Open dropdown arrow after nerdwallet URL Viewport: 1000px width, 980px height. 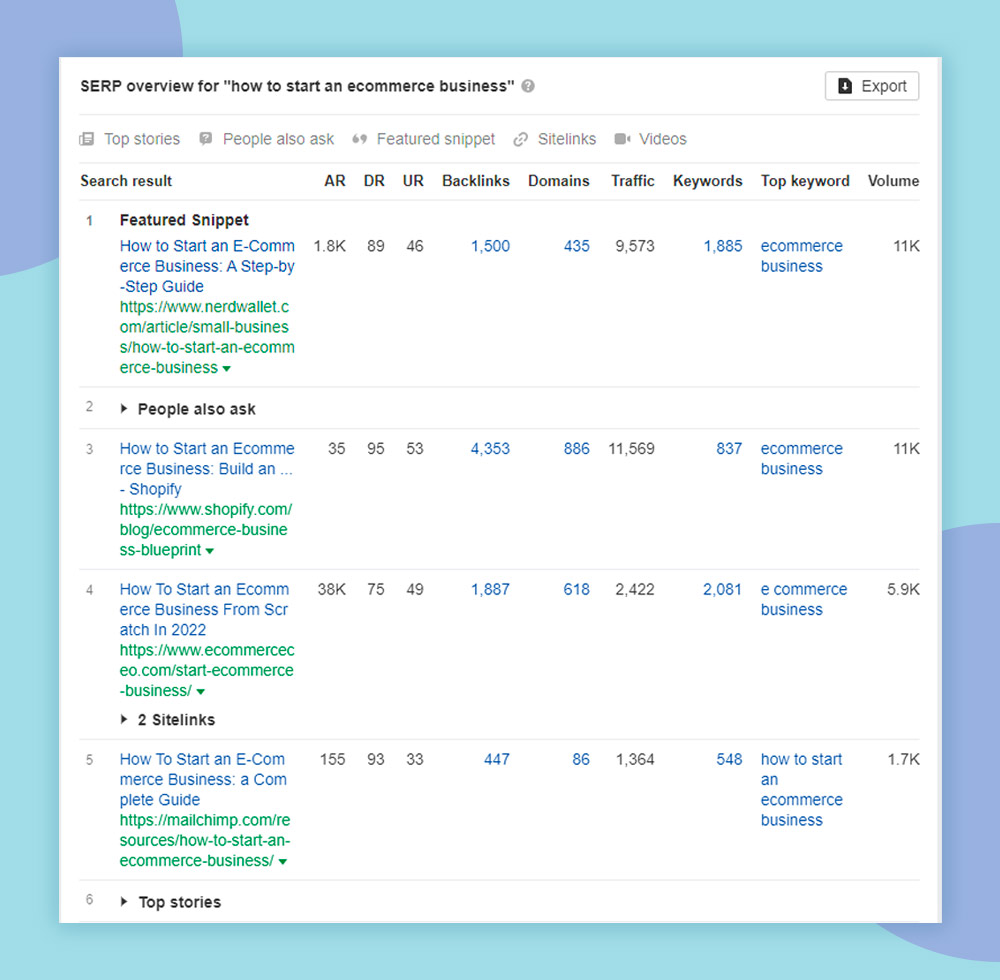226,369
